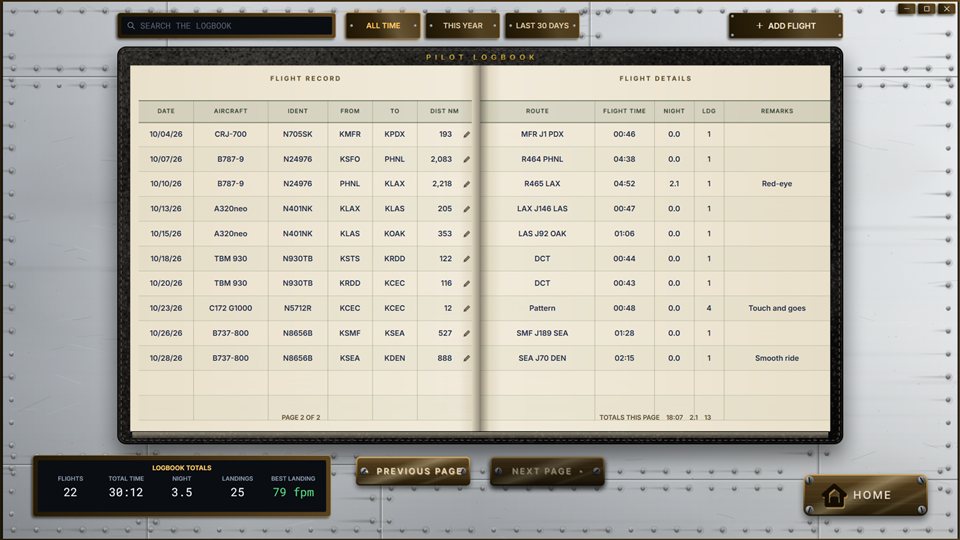The height and width of the screenshot is (540, 960).
Task: Click the From column header
Action: (x=350, y=111)
